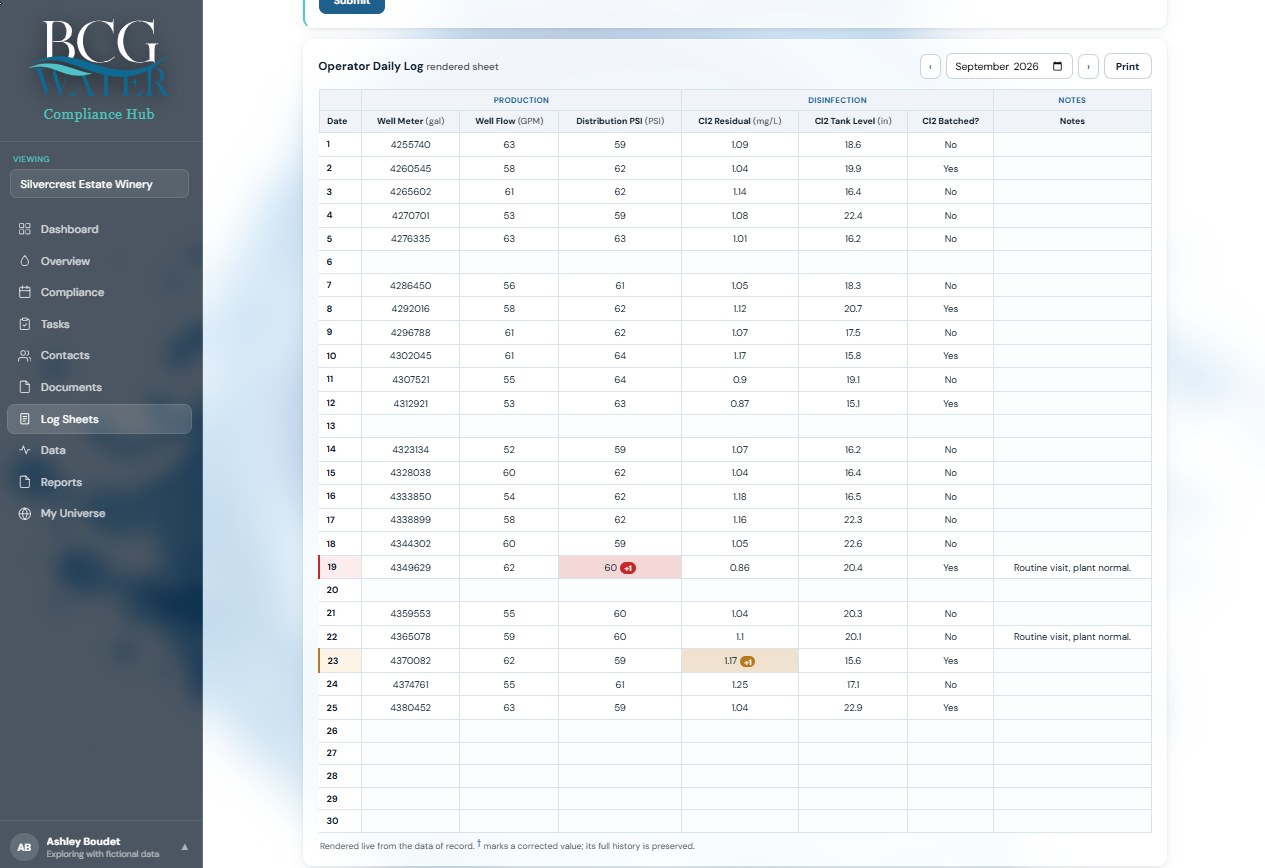Image resolution: width=1265 pixels, height=868 pixels.
Task: Expand the Ashley Boudet user menu arrow
Action: tap(184, 847)
